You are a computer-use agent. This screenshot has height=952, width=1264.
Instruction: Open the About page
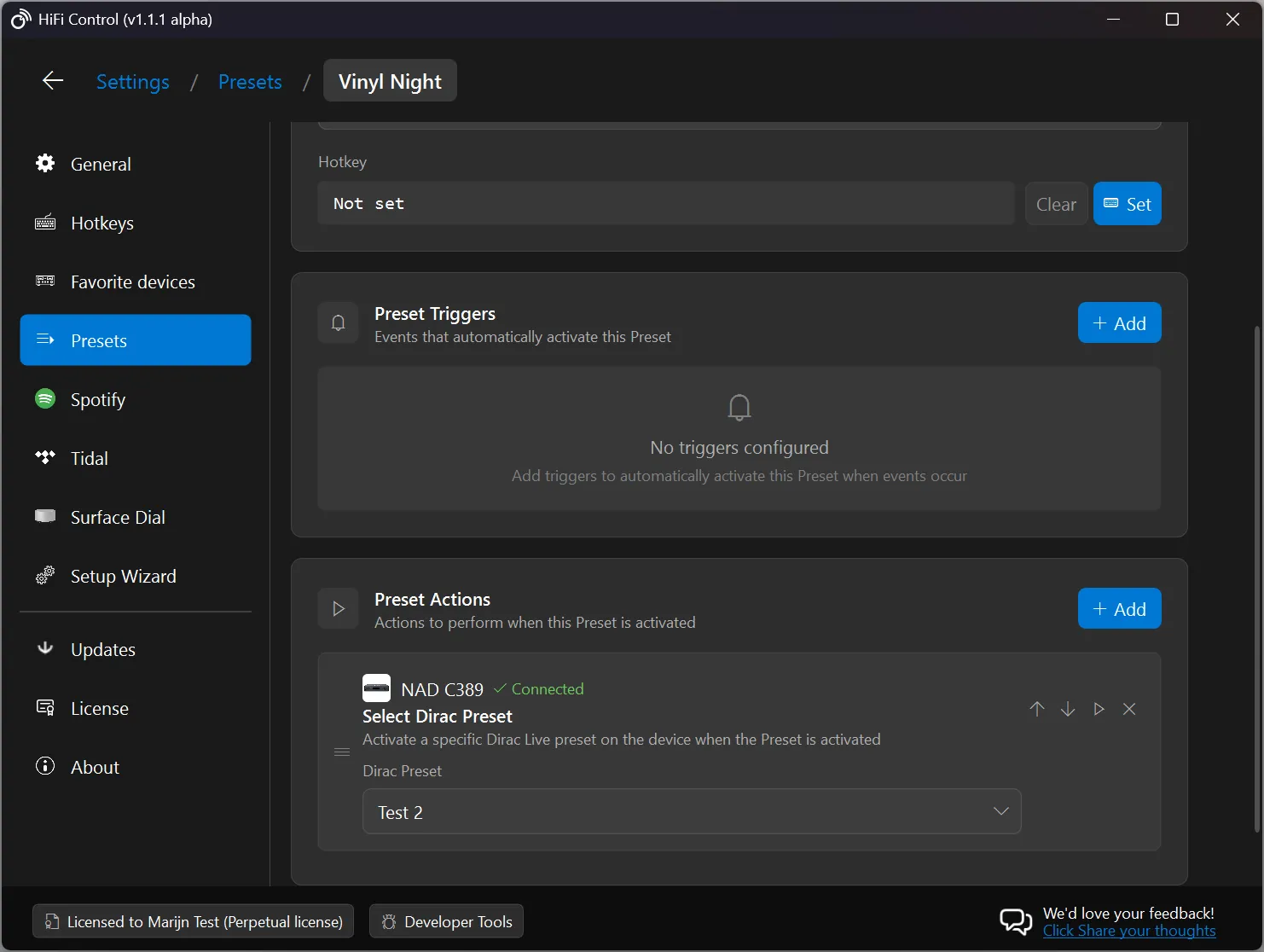coord(94,766)
